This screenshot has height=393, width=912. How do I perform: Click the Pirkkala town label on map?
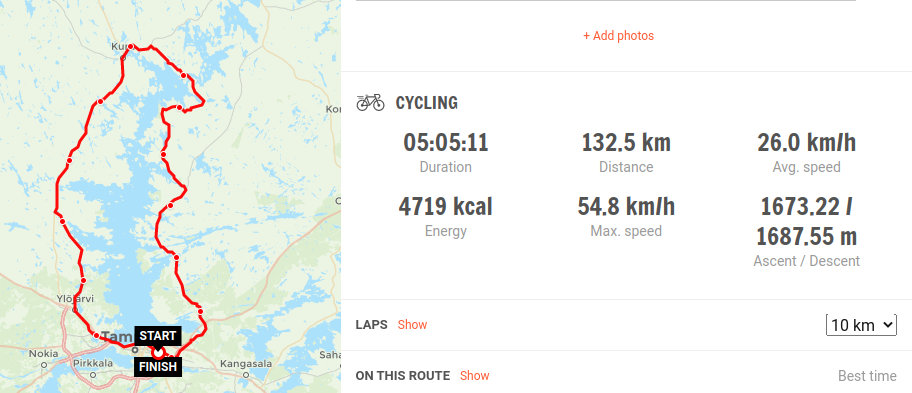tap(93, 363)
